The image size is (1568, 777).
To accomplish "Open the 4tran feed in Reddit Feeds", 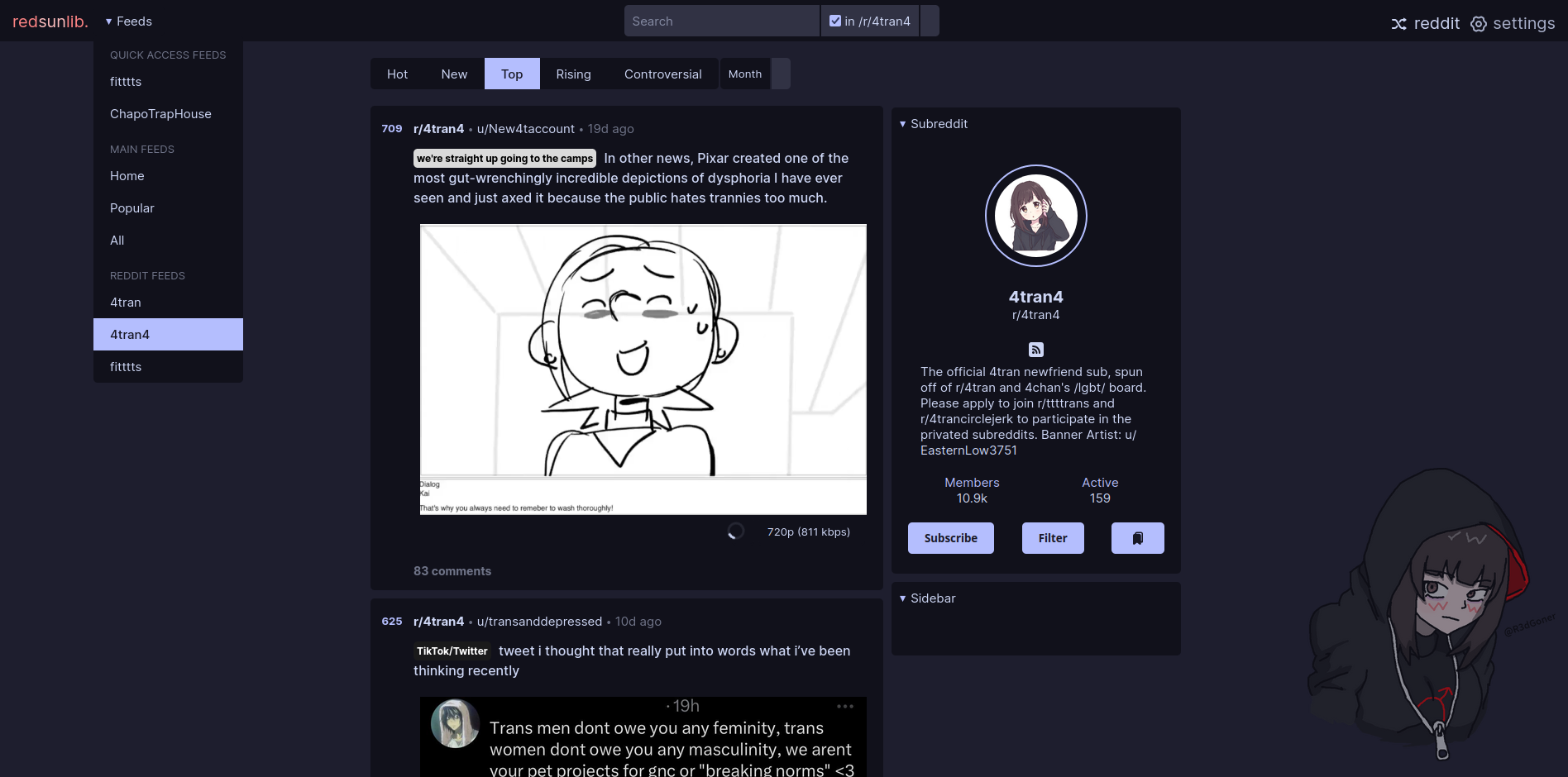I will point(168,303).
